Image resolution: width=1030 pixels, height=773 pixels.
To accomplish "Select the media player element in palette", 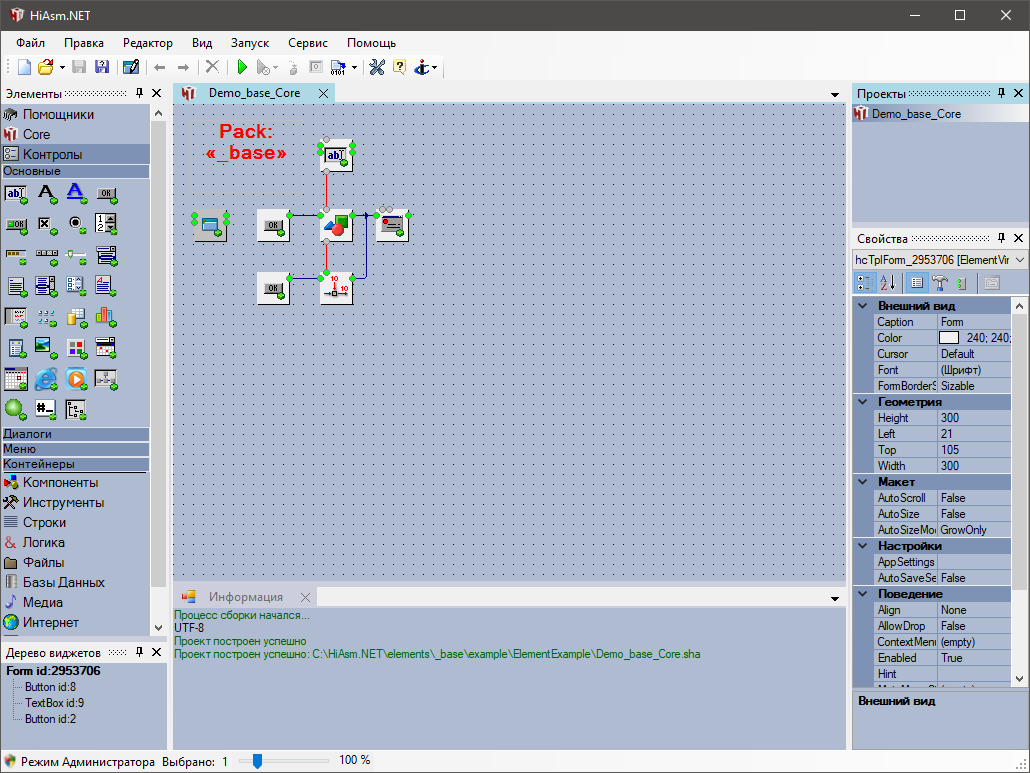I will pyautogui.click(x=76, y=379).
